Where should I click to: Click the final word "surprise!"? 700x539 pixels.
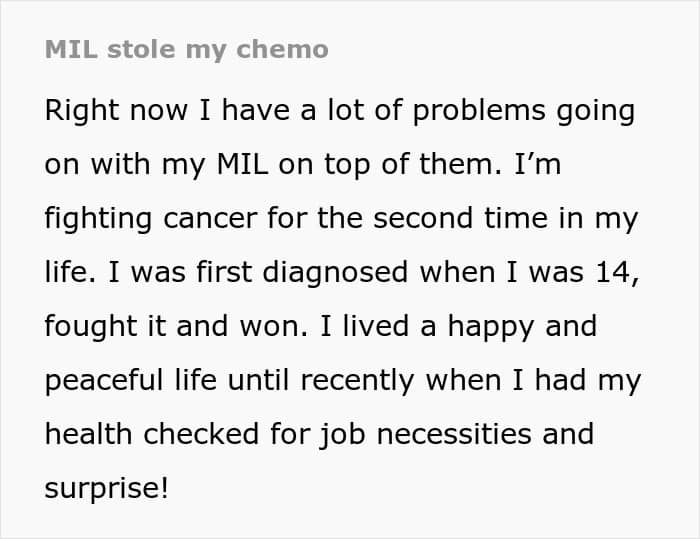pos(106,488)
